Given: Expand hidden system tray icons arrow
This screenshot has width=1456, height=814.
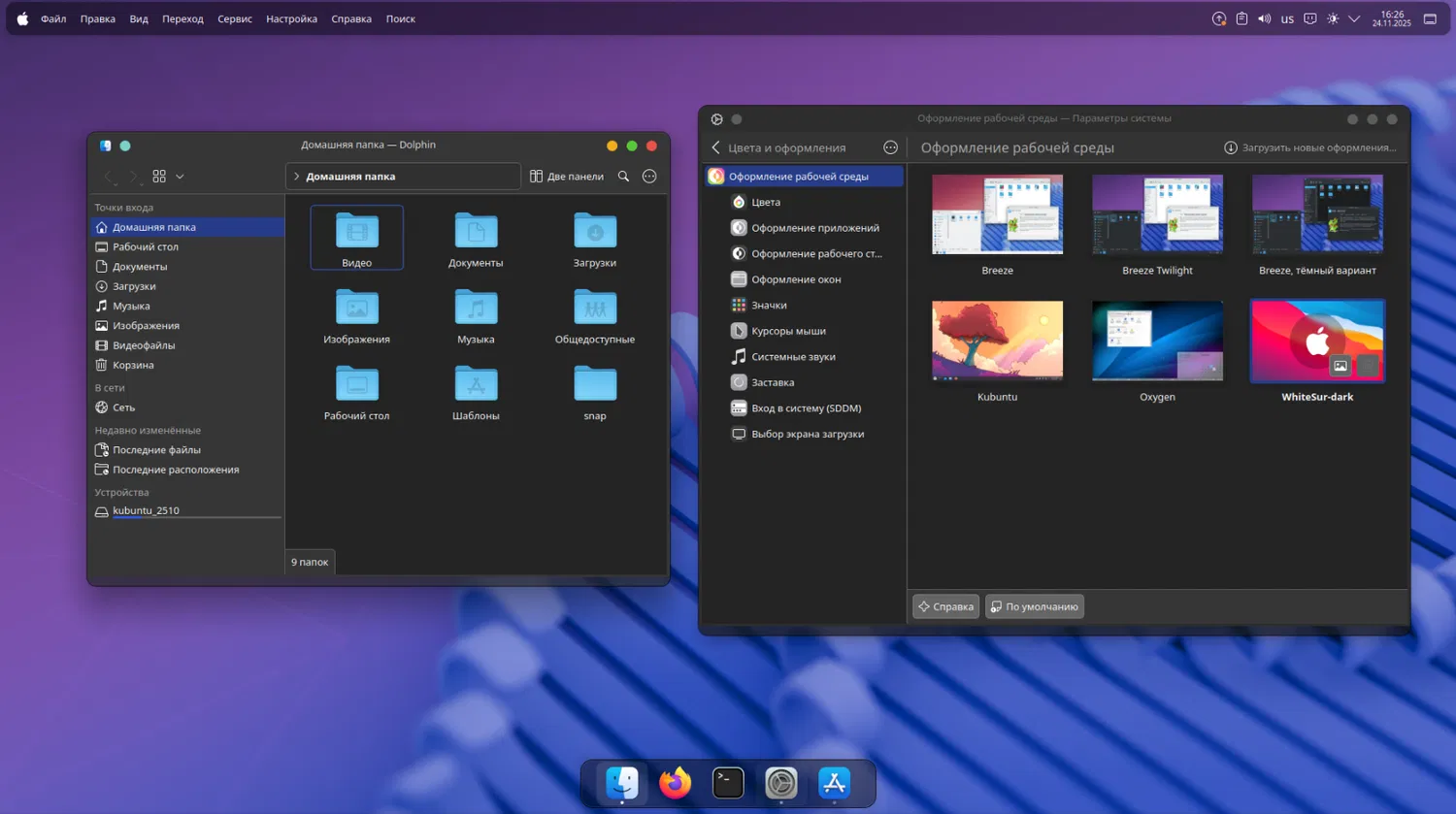Looking at the screenshot, I should (x=1354, y=18).
